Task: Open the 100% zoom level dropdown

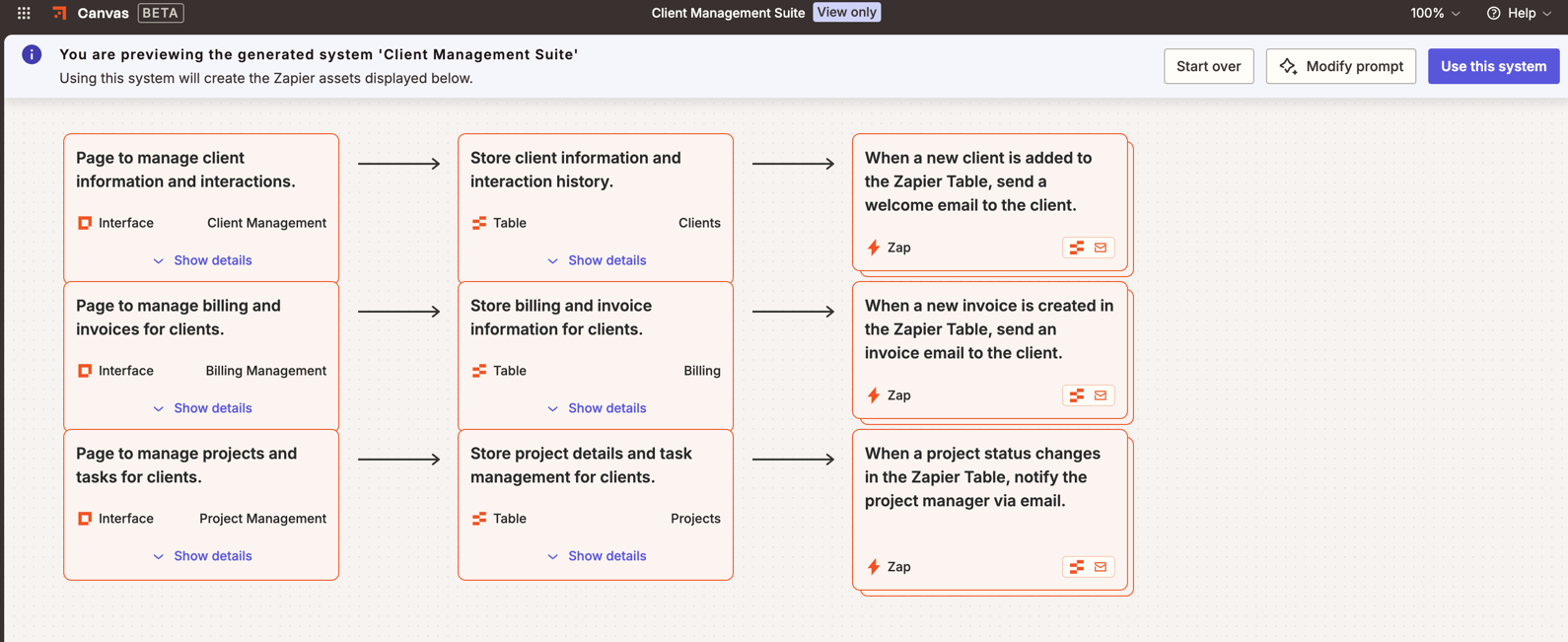Action: pos(1435,13)
